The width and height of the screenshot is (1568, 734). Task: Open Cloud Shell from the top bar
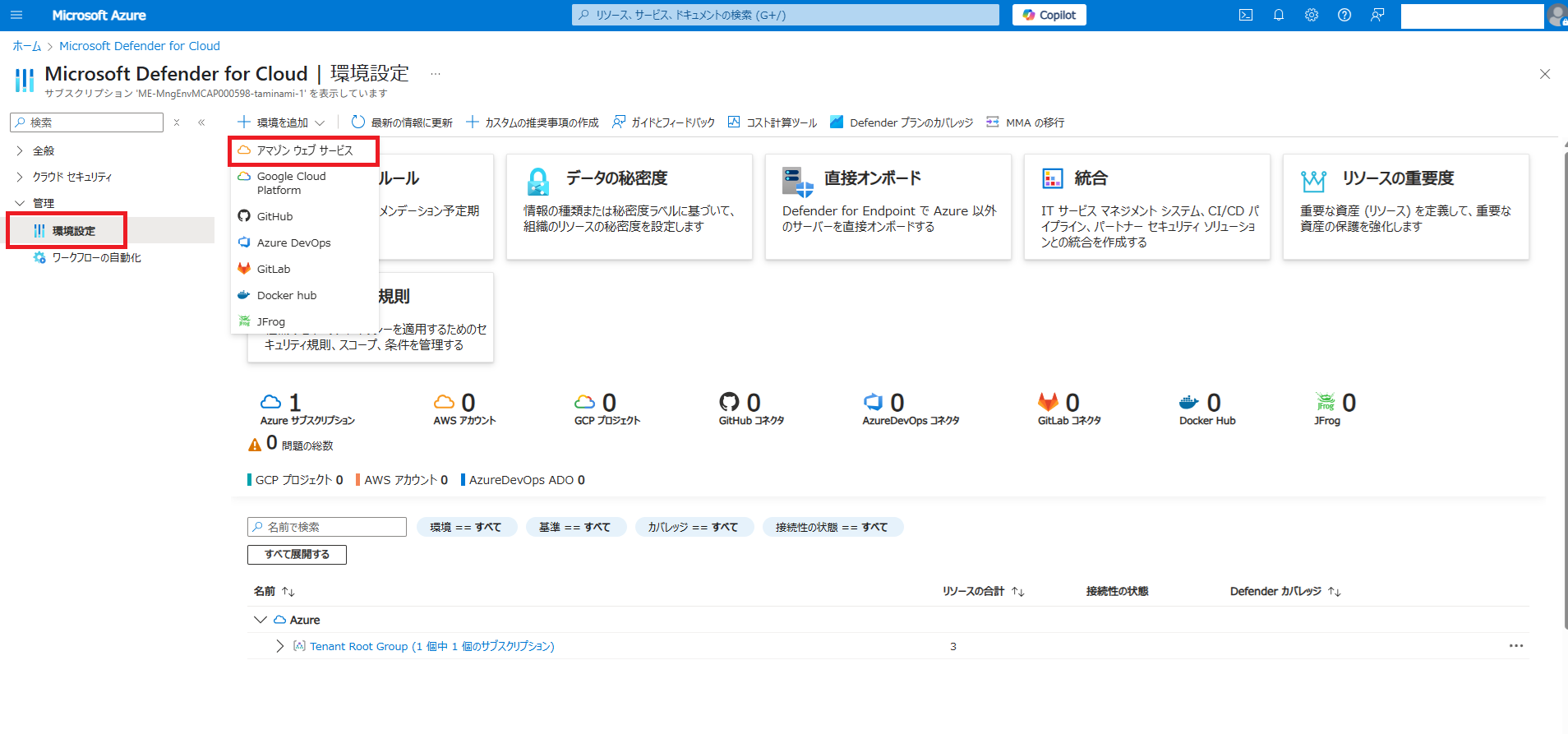[1246, 15]
